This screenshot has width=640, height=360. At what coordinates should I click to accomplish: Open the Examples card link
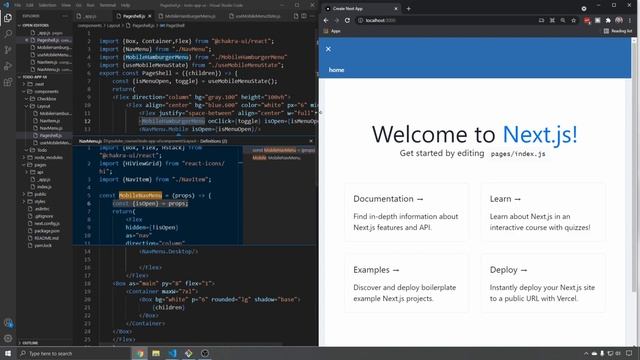pyautogui.click(x=407, y=284)
